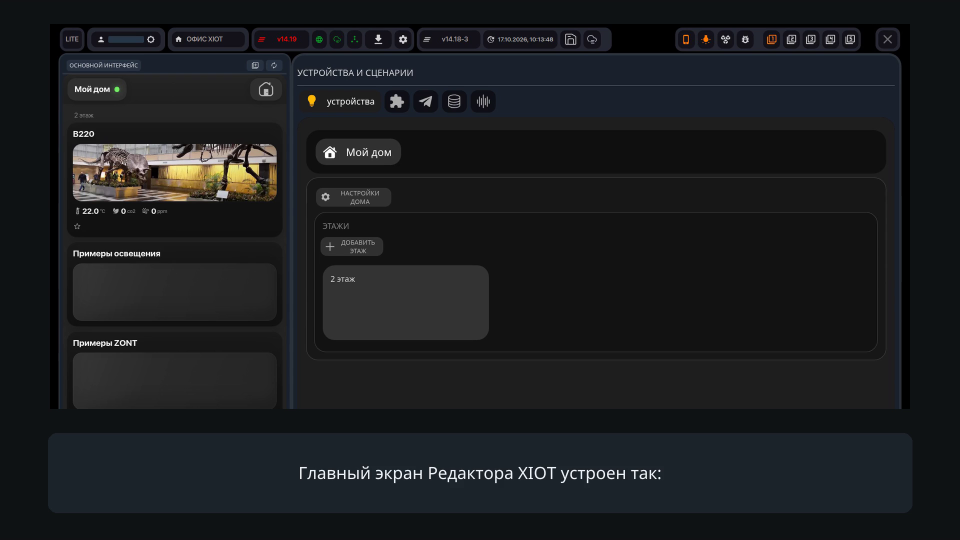
Task: Switch to layout page 3
Action: point(811,39)
